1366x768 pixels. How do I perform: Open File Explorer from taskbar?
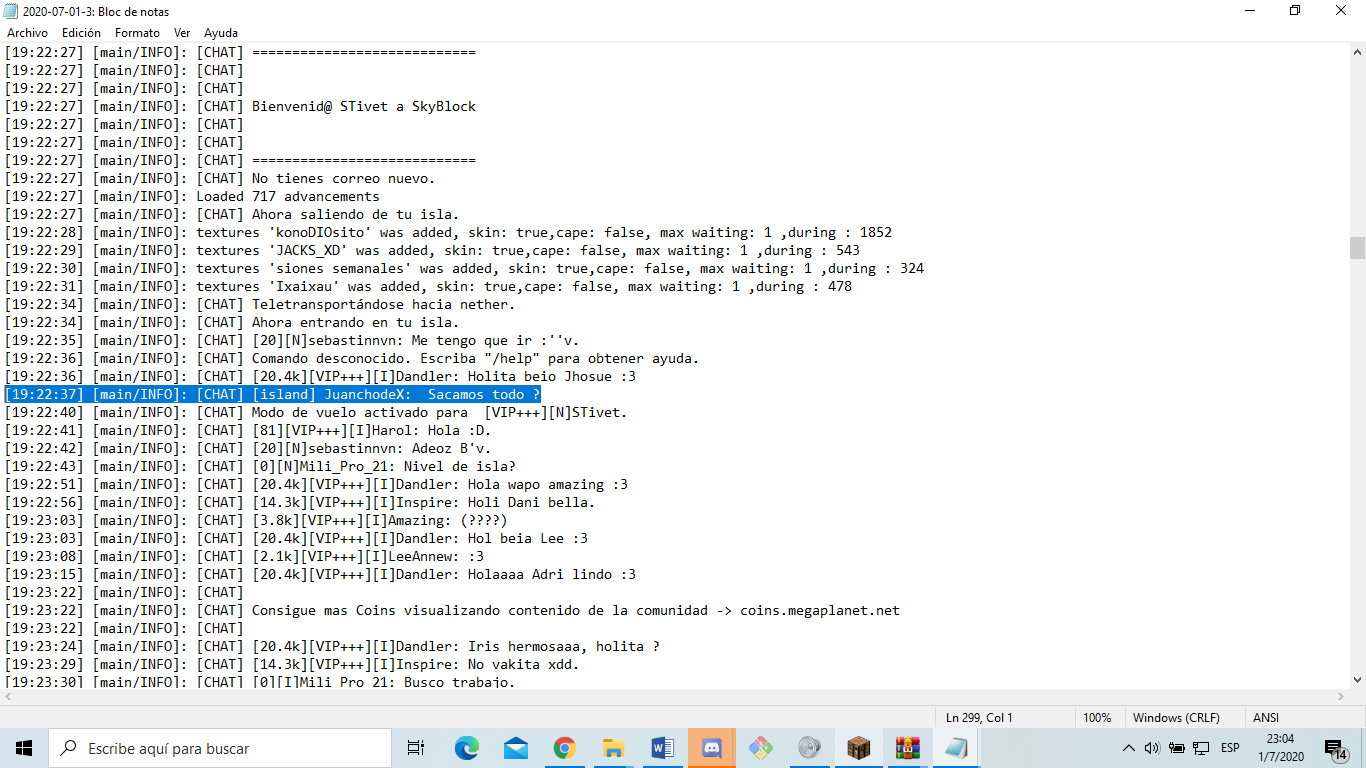pyautogui.click(x=614, y=748)
